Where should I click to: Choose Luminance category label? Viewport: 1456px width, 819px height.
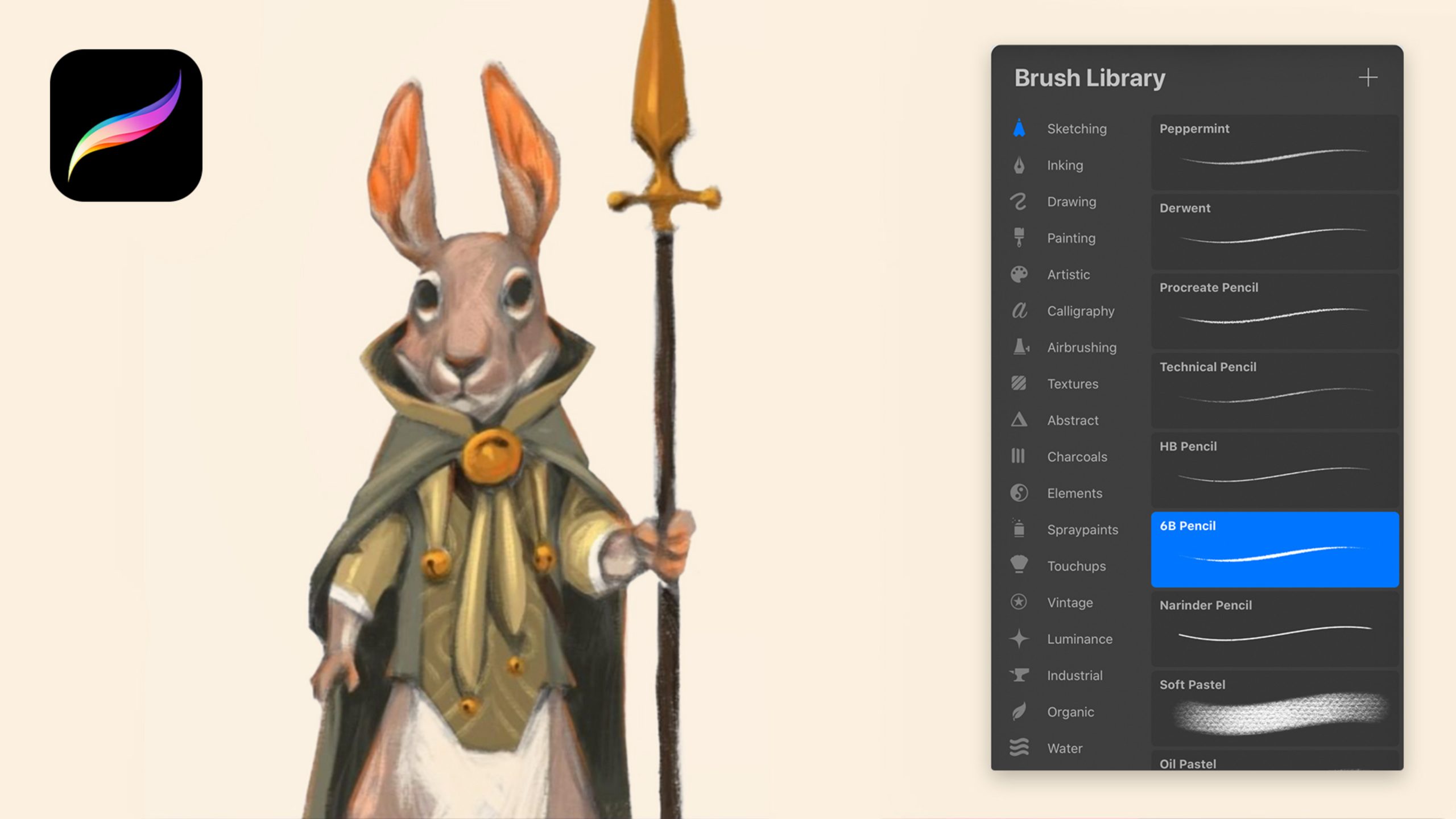point(1079,639)
